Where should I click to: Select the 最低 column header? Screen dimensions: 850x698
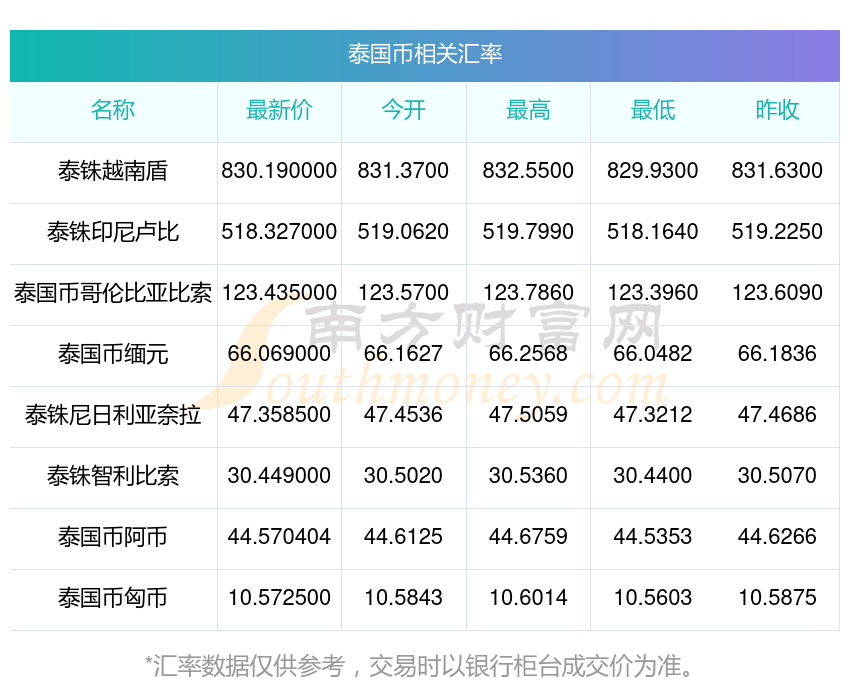(653, 110)
